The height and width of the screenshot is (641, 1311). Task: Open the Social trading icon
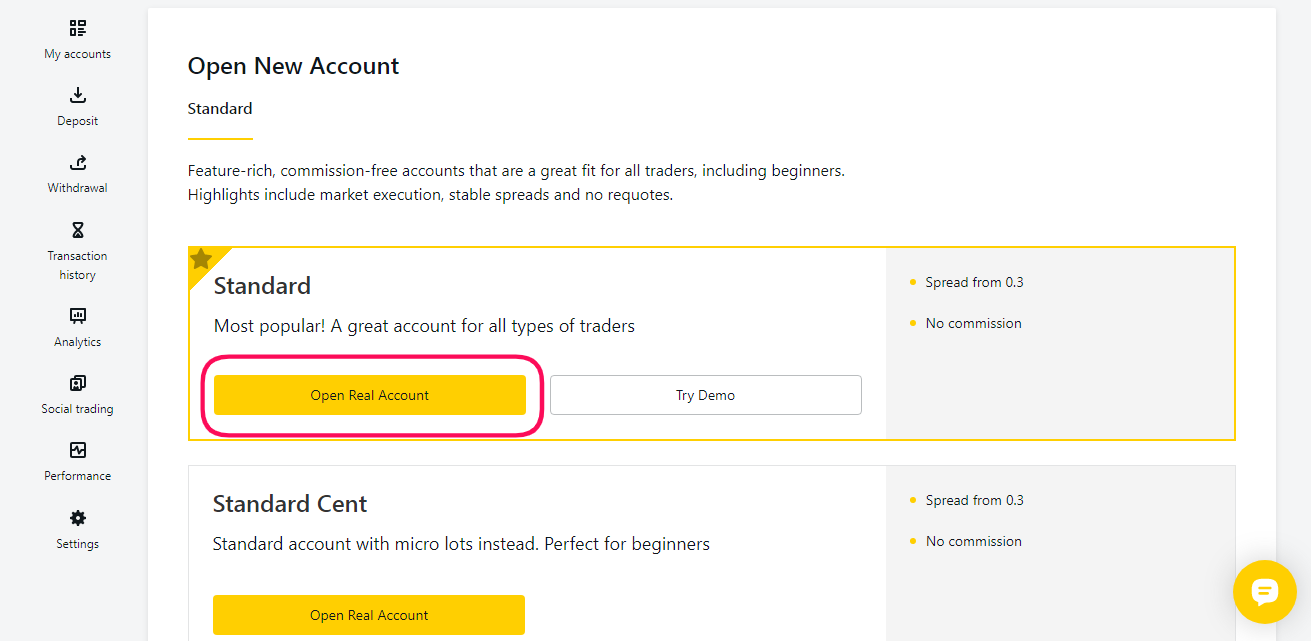click(x=78, y=383)
